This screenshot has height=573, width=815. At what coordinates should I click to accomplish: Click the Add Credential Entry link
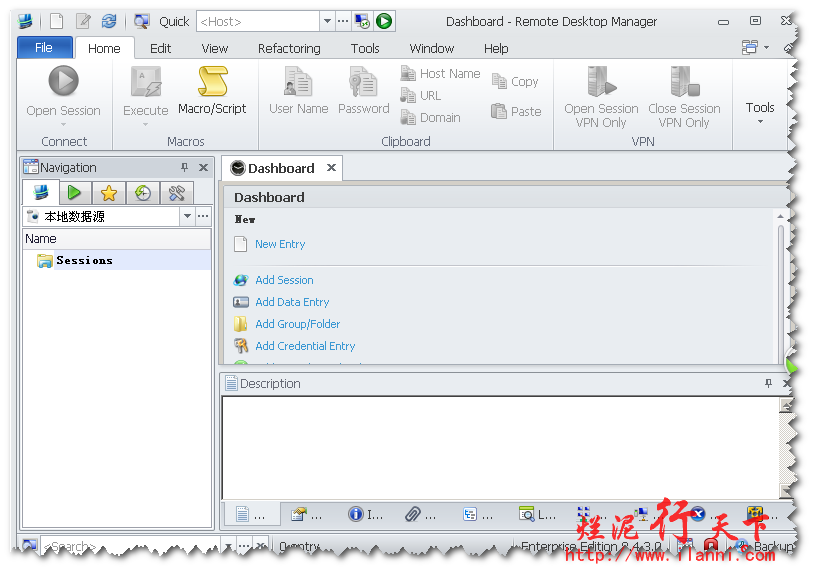305,346
